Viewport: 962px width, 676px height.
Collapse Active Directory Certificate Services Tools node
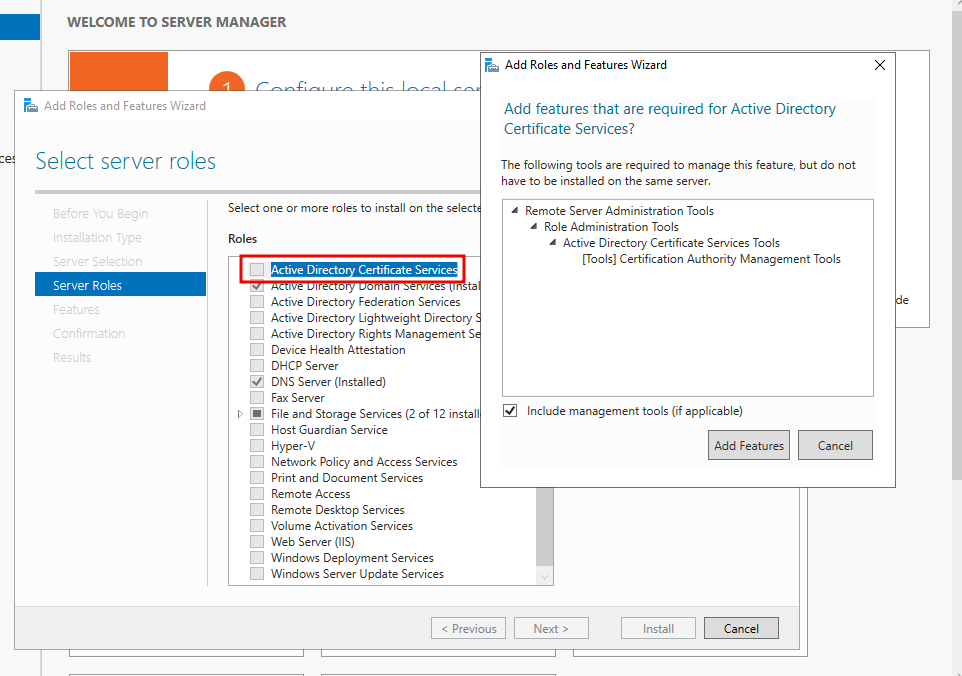point(552,242)
